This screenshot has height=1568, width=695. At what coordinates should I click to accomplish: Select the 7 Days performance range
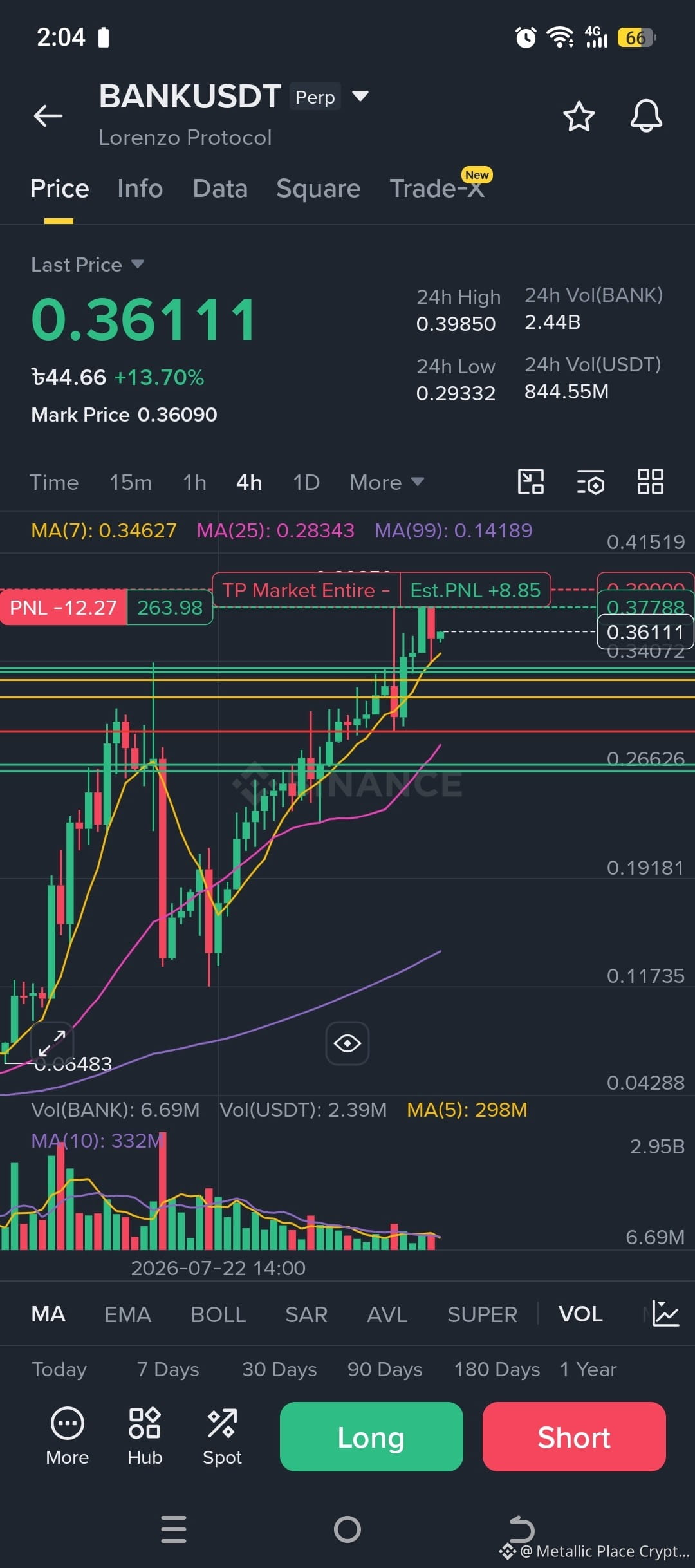pyautogui.click(x=168, y=1369)
